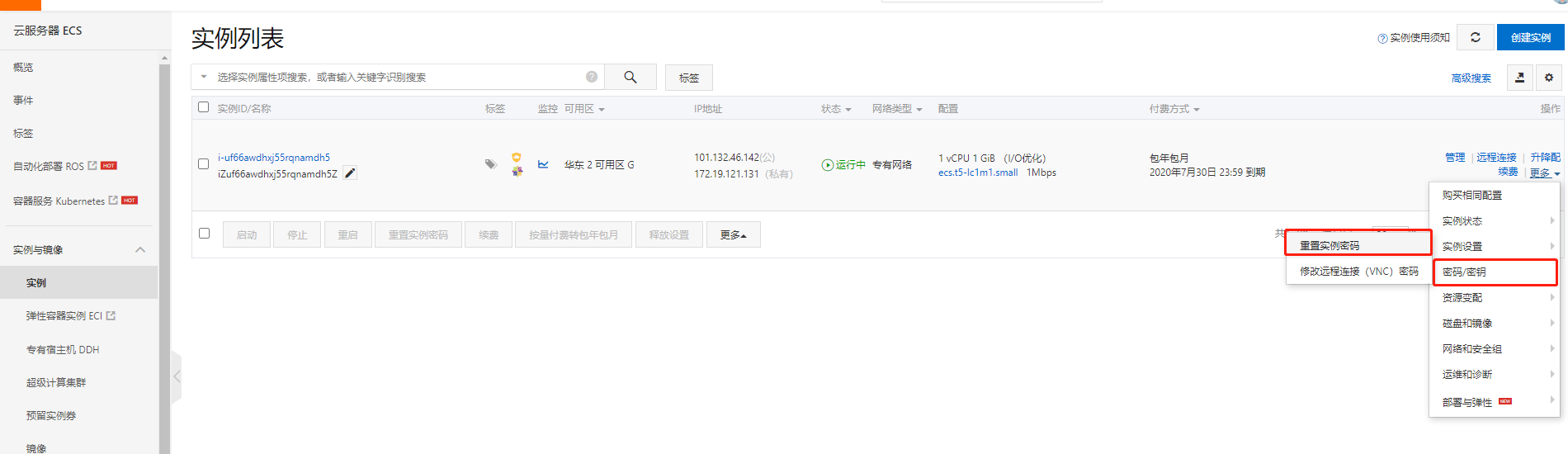Click the help icon beside 实例使用须知
The image size is (1568, 454).
click(x=1382, y=38)
